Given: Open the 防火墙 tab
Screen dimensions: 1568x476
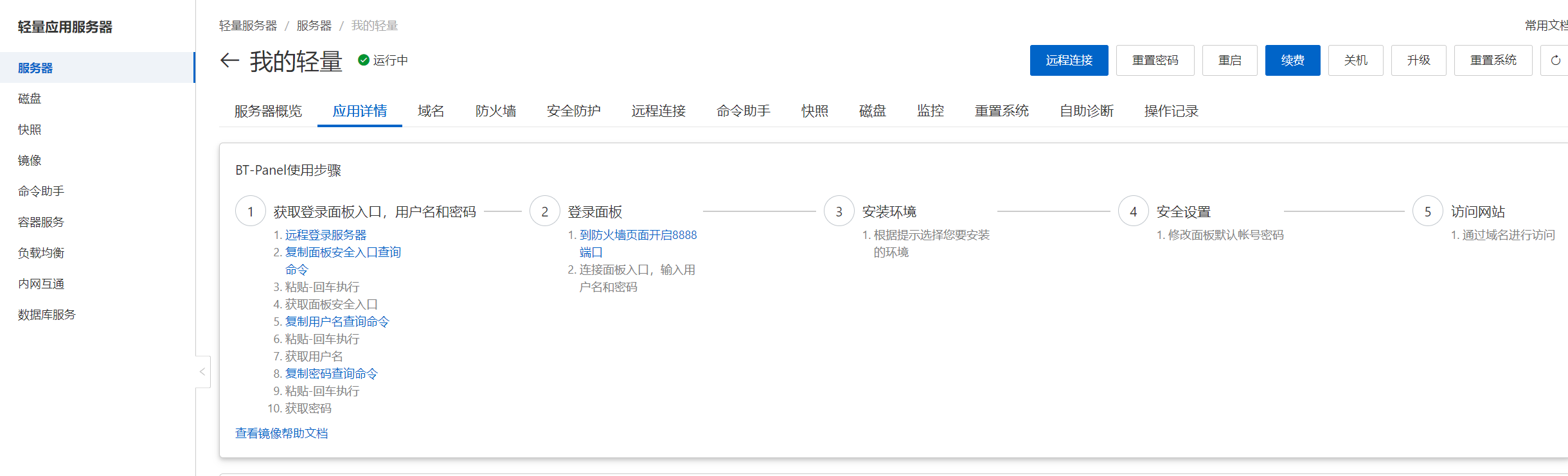Looking at the screenshot, I should (495, 111).
